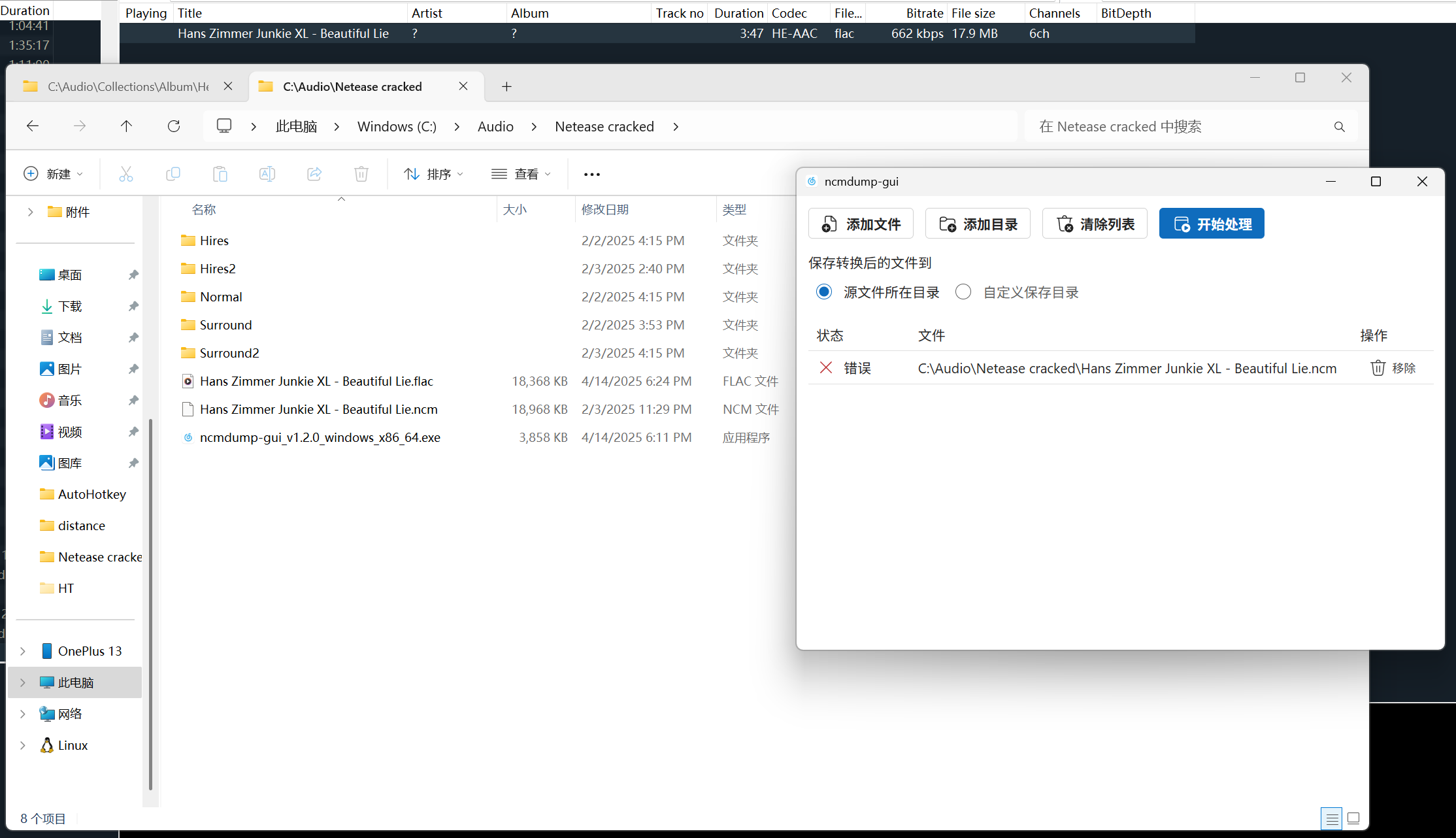Click the 添加文件 add file button
The width and height of the screenshot is (1456, 838).
tap(861, 224)
